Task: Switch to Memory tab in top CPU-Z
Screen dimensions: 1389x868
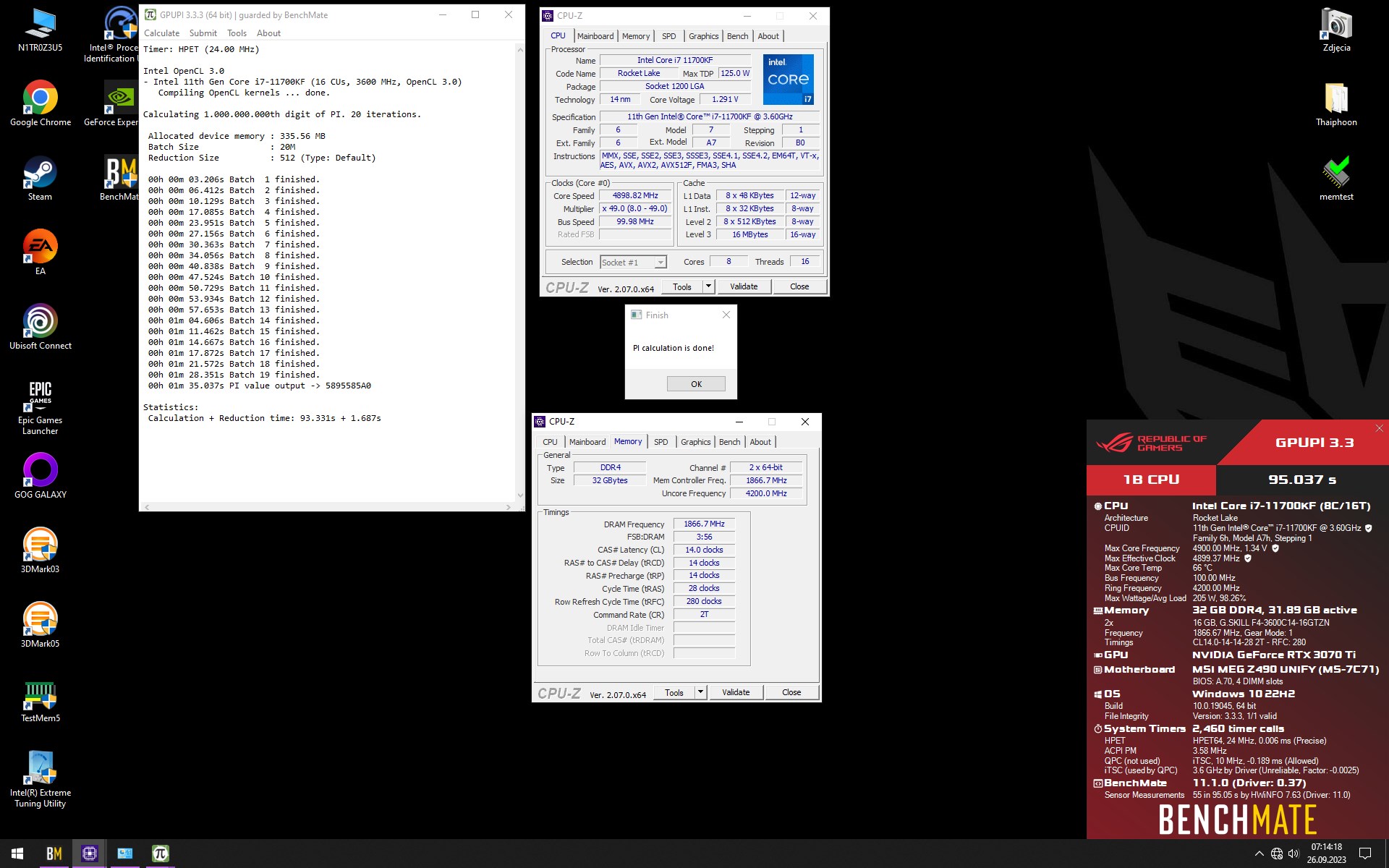Action: coord(636,36)
